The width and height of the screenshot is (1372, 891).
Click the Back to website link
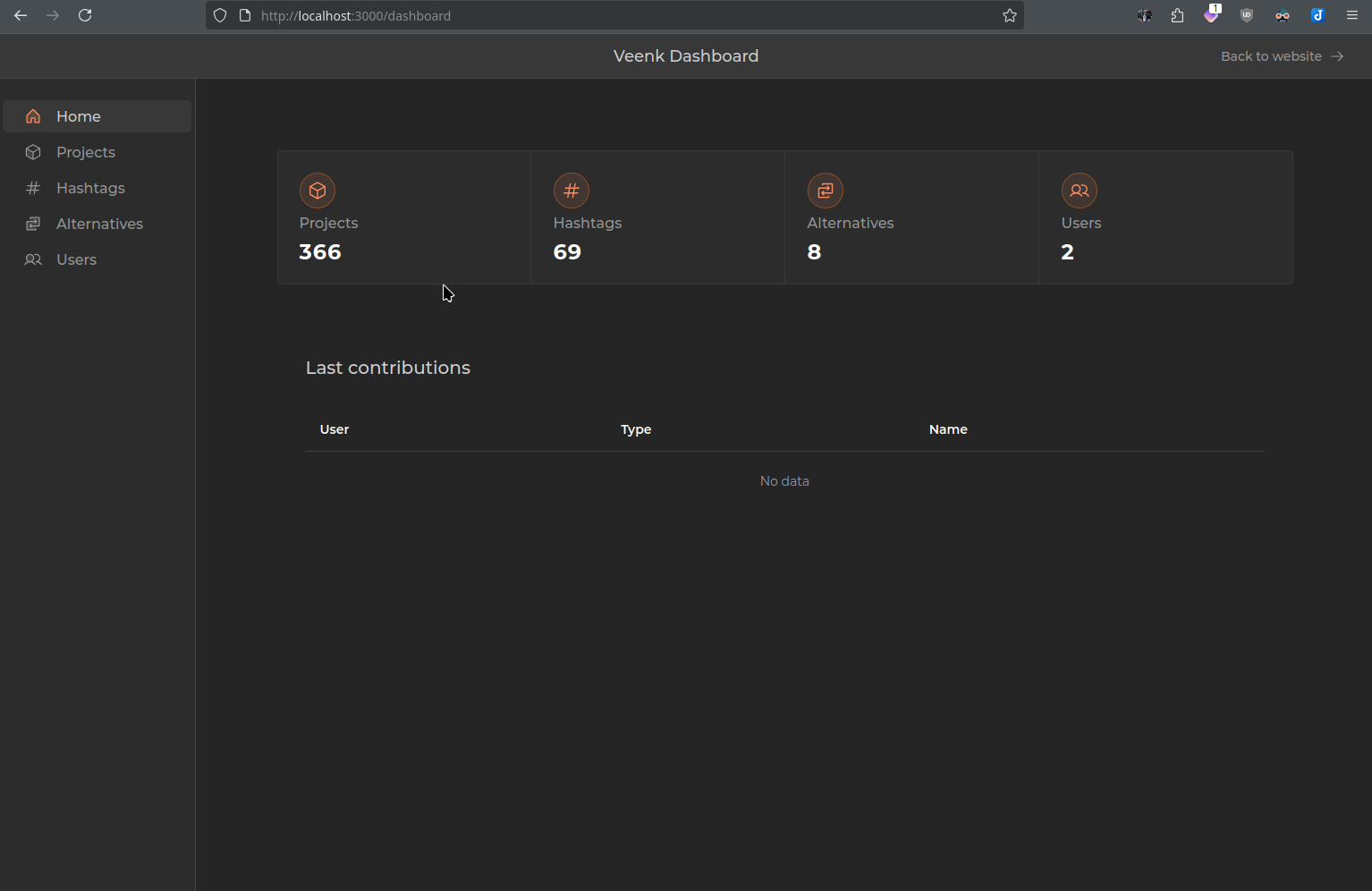point(1282,56)
